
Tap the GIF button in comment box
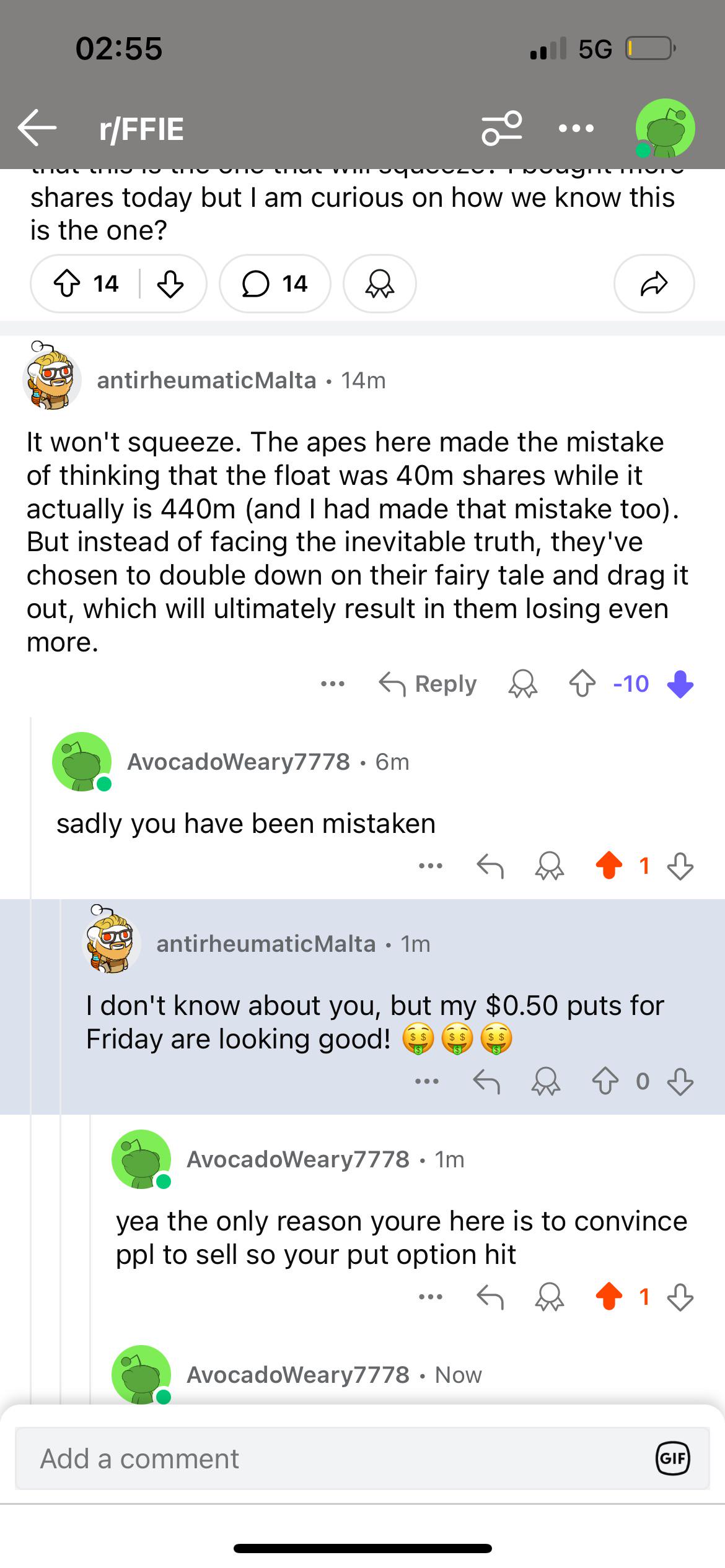point(672,1458)
